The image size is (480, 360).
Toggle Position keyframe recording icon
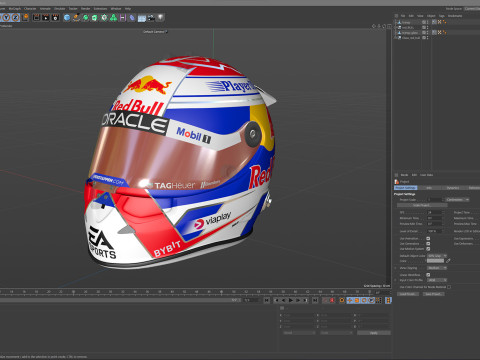point(350,300)
